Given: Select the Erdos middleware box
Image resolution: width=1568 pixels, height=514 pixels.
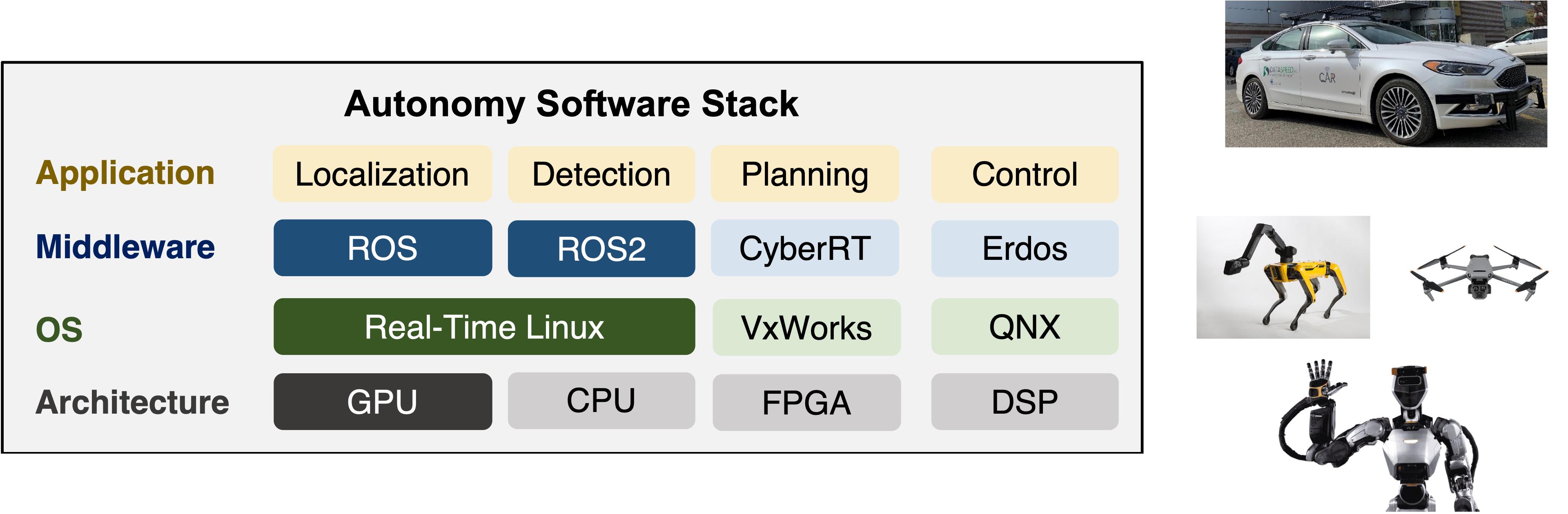Looking at the screenshot, I should point(1025,248).
